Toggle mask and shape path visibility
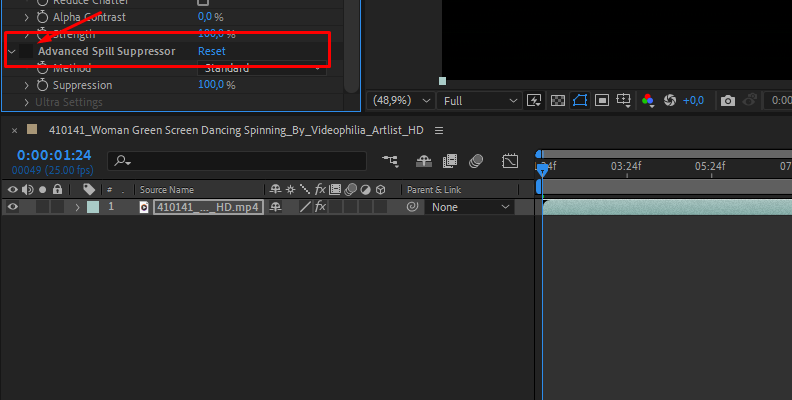The image size is (792, 400). [580, 101]
